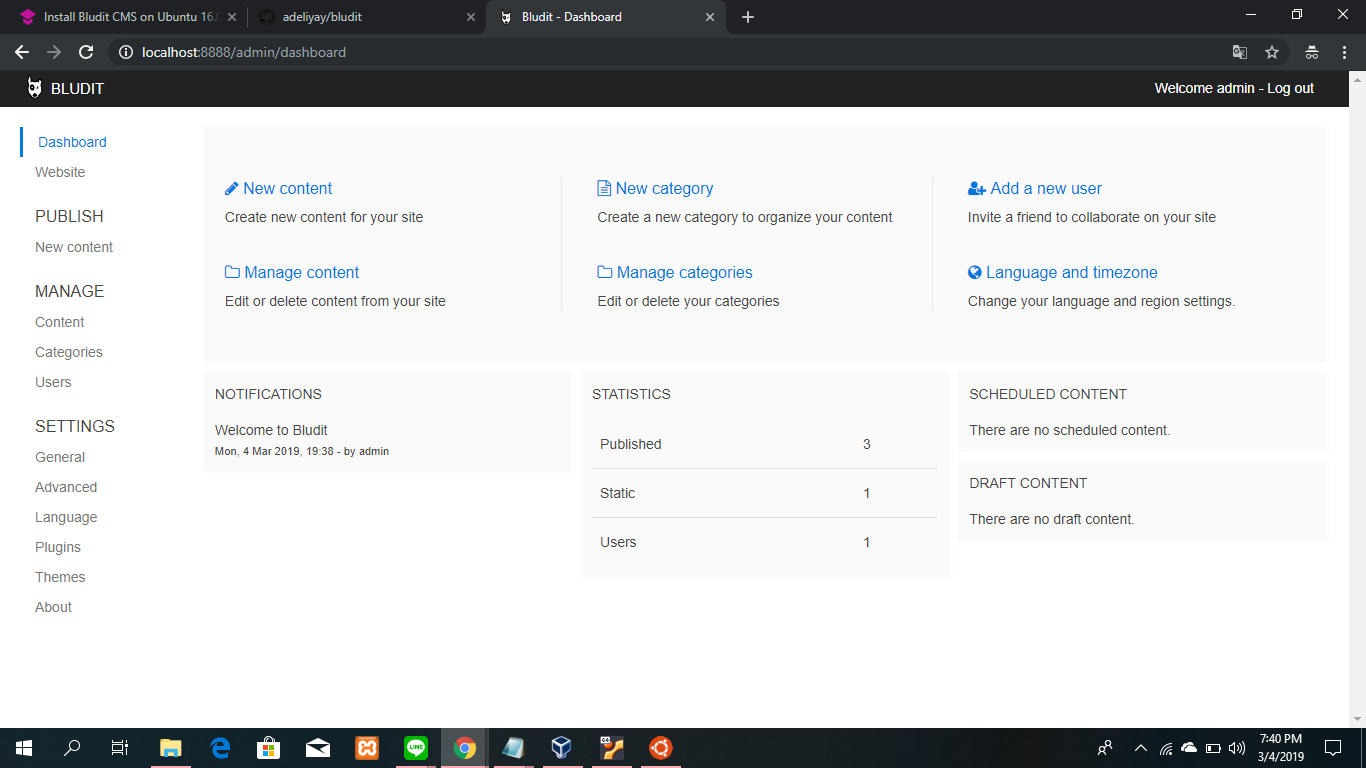This screenshot has height=768, width=1366.
Task: Open a new browser tab
Action: [x=748, y=17]
